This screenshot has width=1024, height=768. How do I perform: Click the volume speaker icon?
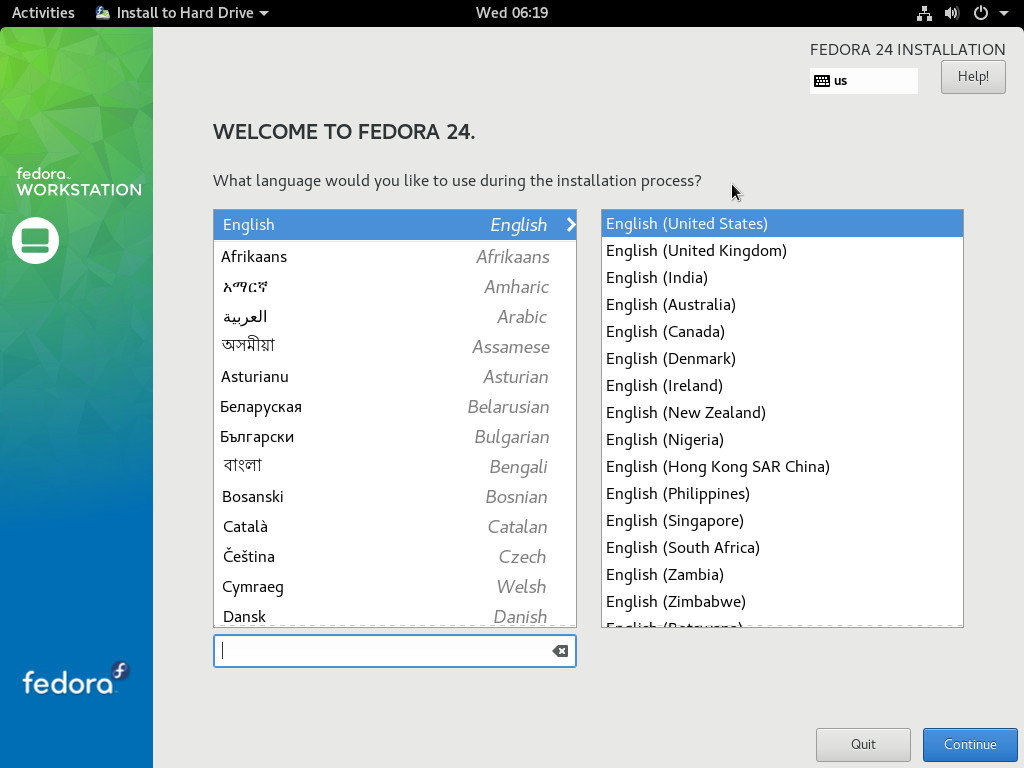pos(951,13)
